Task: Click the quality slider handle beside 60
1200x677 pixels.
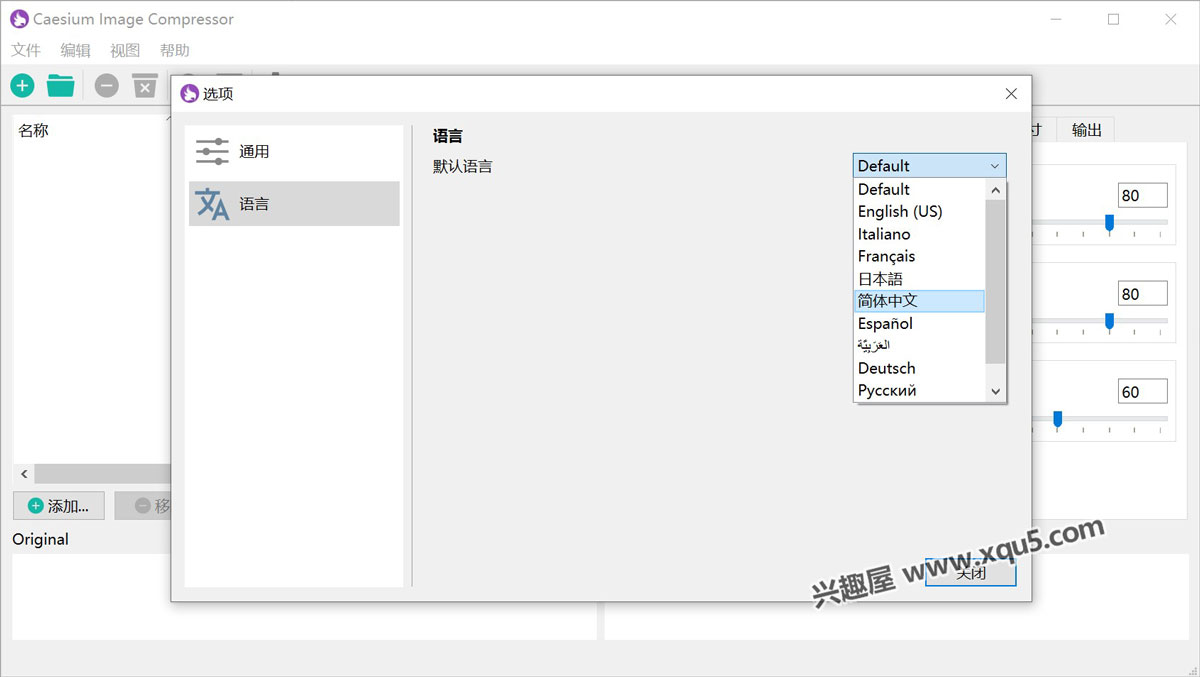Action: [x=1057, y=419]
